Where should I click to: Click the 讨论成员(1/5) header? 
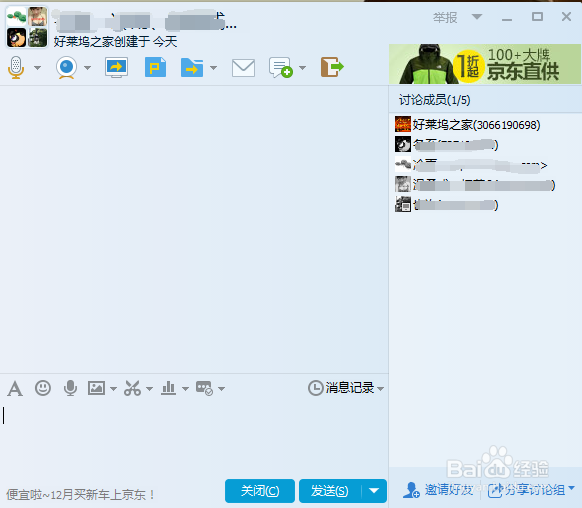435,100
